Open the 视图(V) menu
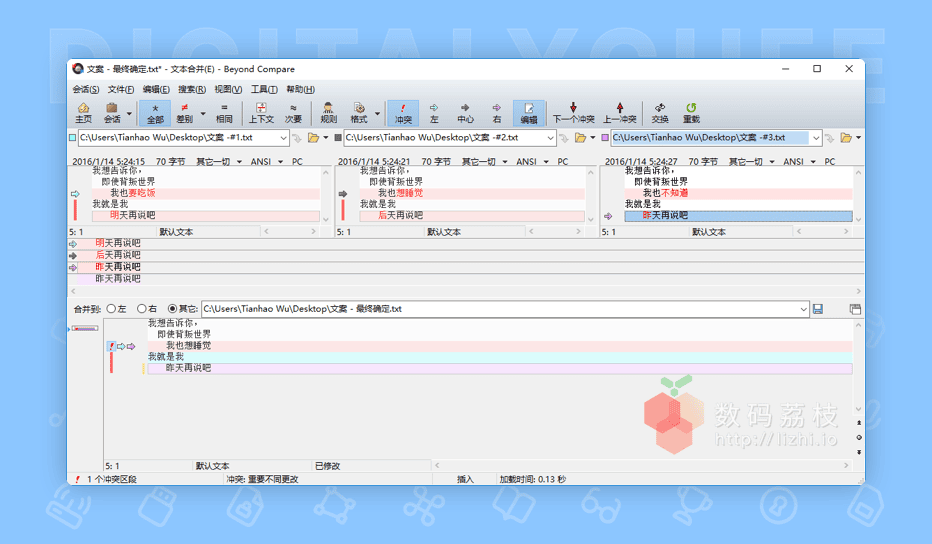932x544 pixels. [228, 89]
